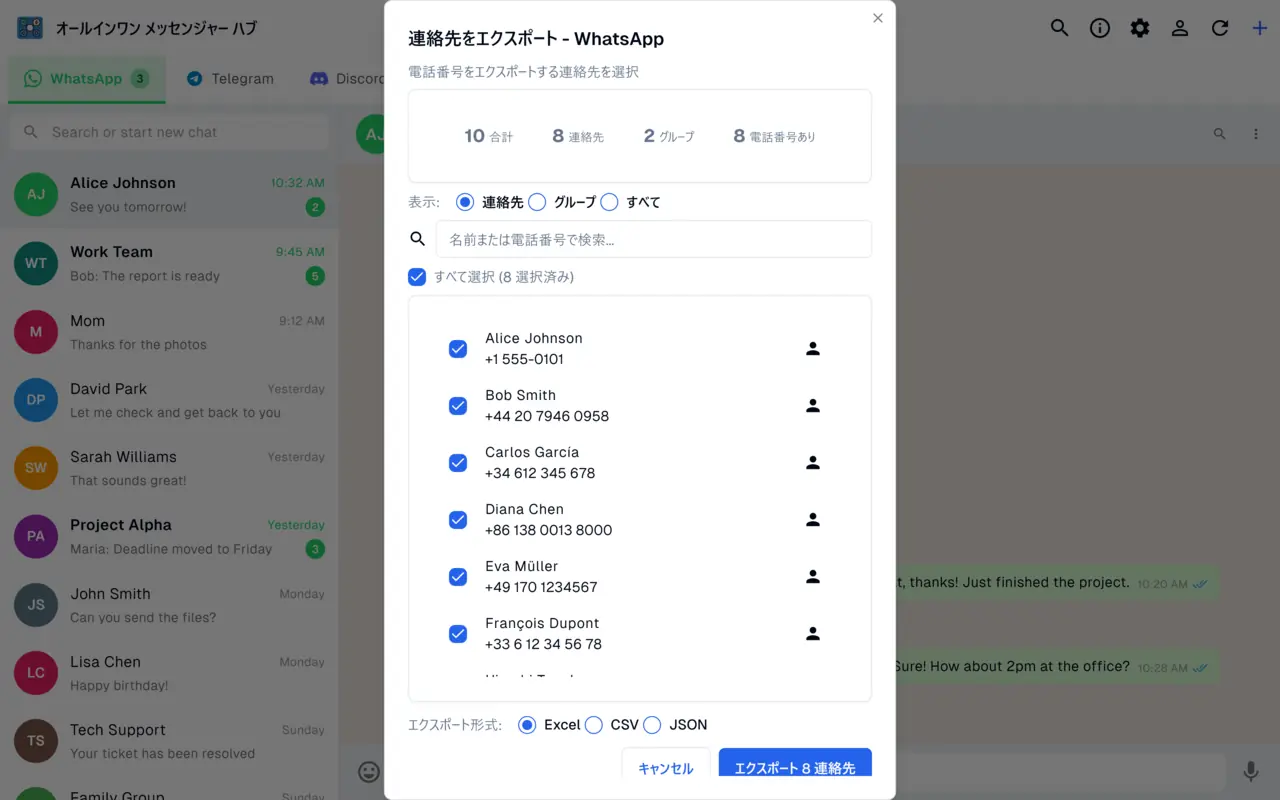Click the account profile icon
Viewport: 1280px width, 800px height.
click(x=1180, y=28)
